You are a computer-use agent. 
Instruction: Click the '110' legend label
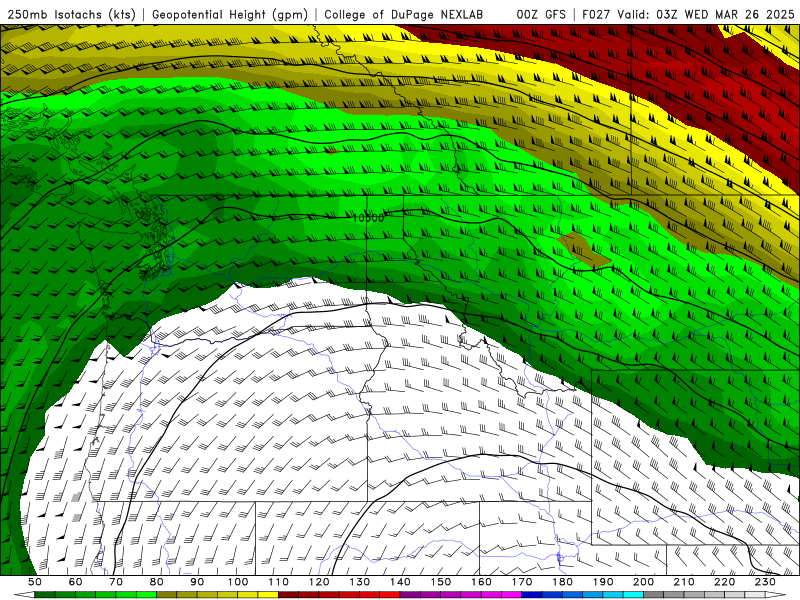(279, 582)
